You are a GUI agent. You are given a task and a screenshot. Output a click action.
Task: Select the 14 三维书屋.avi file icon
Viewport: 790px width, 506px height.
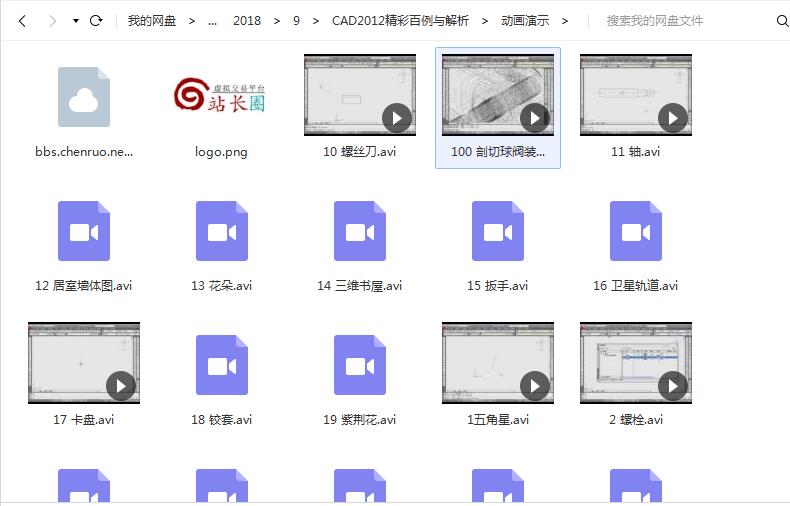[360, 231]
